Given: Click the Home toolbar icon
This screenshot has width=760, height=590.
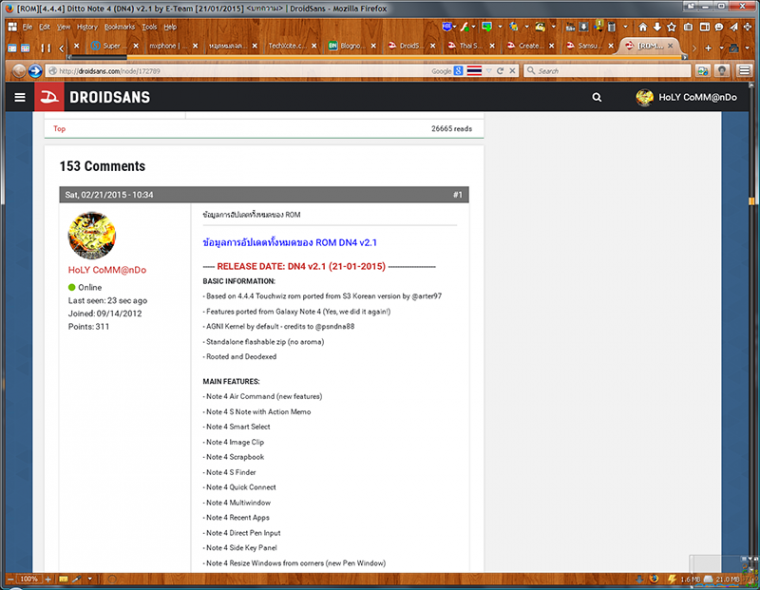Looking at the screenshot, I should click(642, 27).
